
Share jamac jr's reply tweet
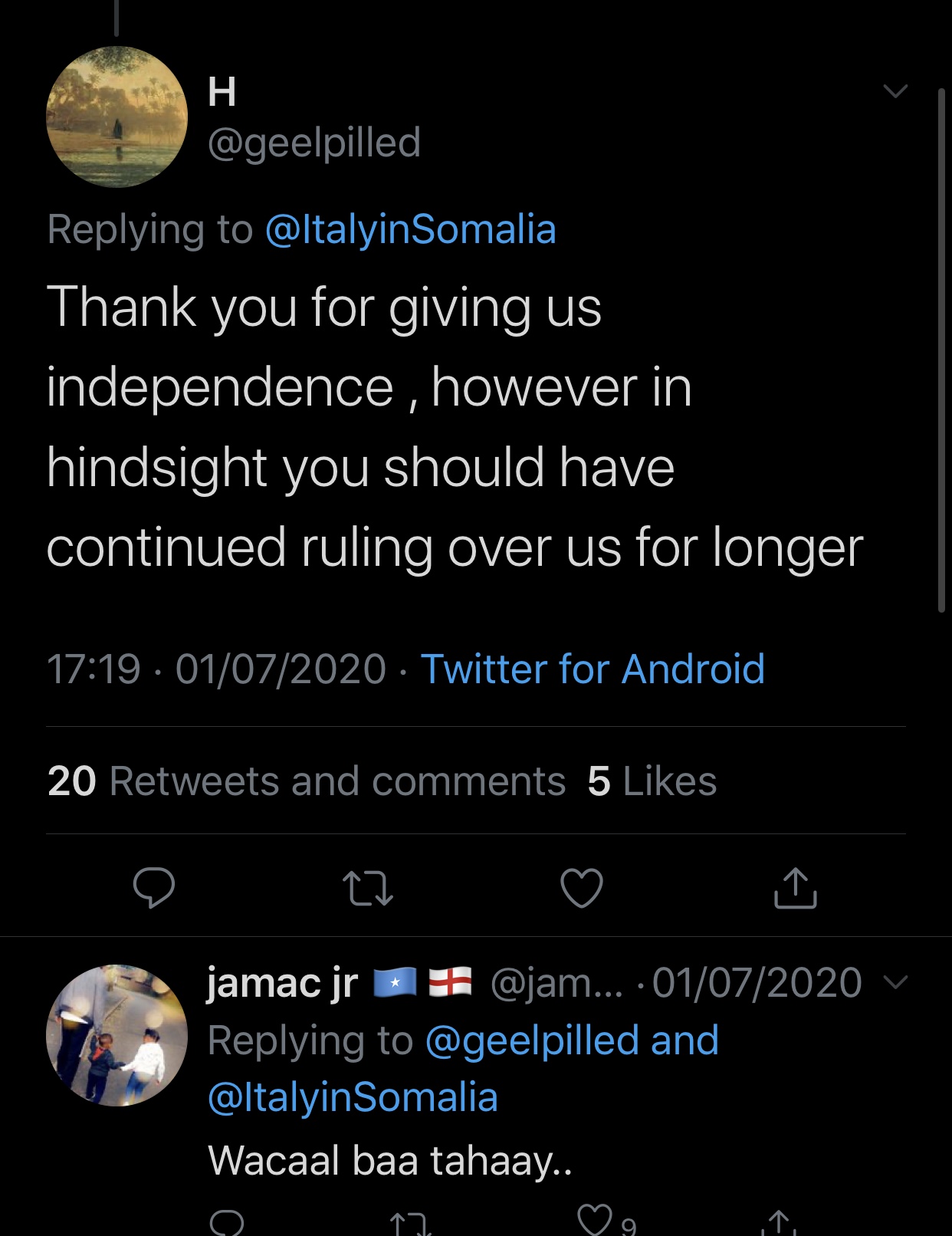point(779,1224)
